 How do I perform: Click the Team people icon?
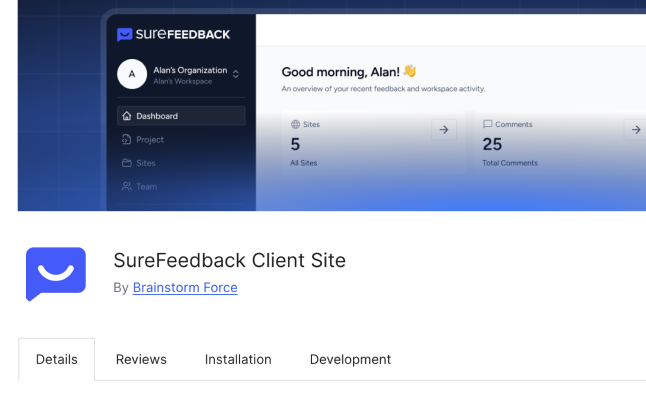coord(127,187)
